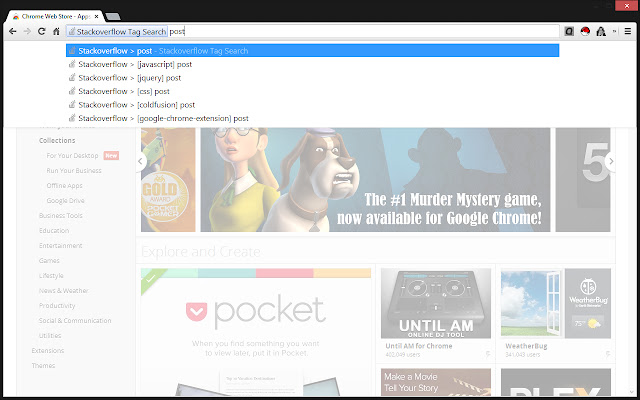Browse the Lifestyle category
The height and width of the screenshot is (400, 640).
pos(51,276)
